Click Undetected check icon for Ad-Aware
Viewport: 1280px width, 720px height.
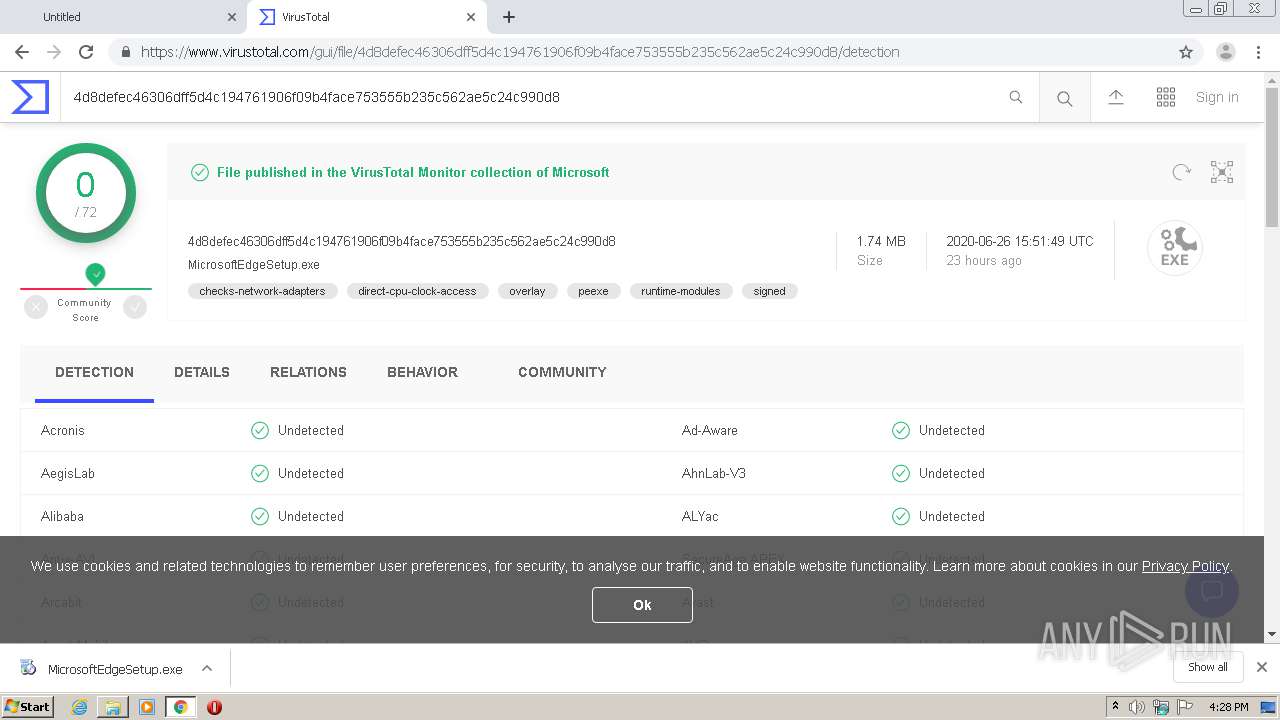[901, 430]
